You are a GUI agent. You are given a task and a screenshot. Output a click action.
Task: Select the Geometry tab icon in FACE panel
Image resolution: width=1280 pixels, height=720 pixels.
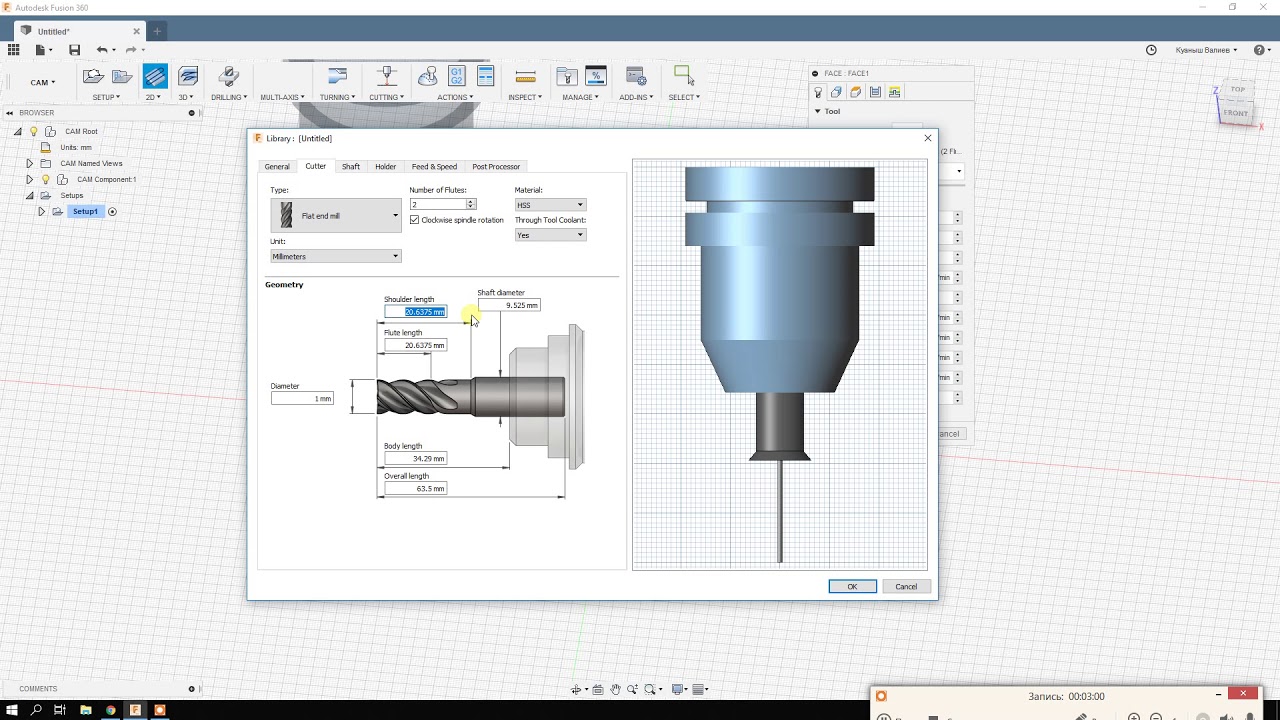[837, 92]
